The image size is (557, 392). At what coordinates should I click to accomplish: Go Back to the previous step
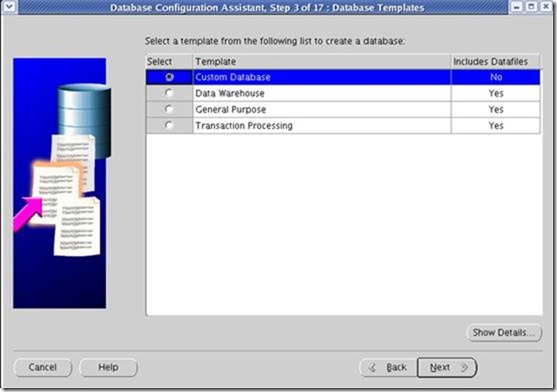(x=388, y=368)
